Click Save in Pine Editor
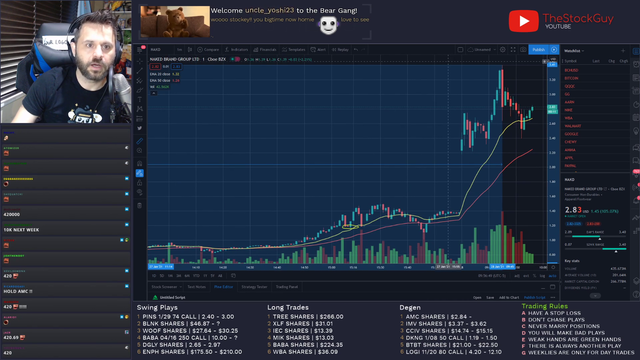This screenshot has height=360, width=640. point(490,298)
